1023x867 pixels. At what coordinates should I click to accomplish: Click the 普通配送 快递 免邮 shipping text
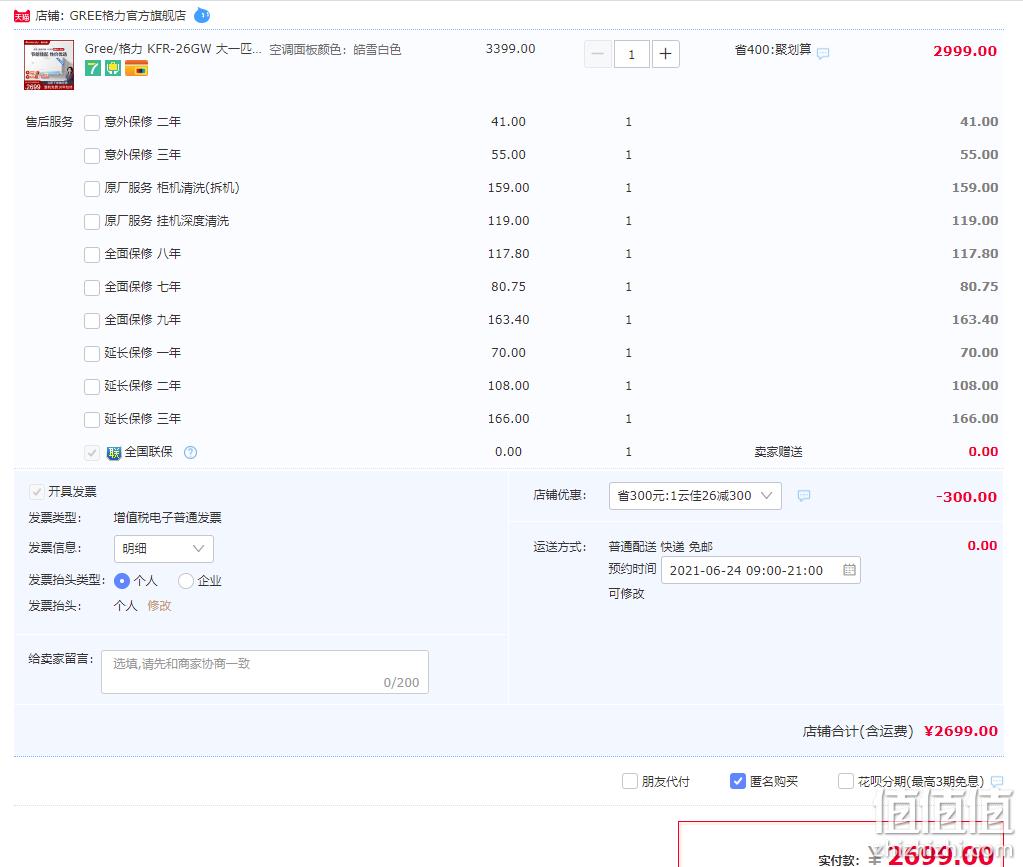coord(661,547)
